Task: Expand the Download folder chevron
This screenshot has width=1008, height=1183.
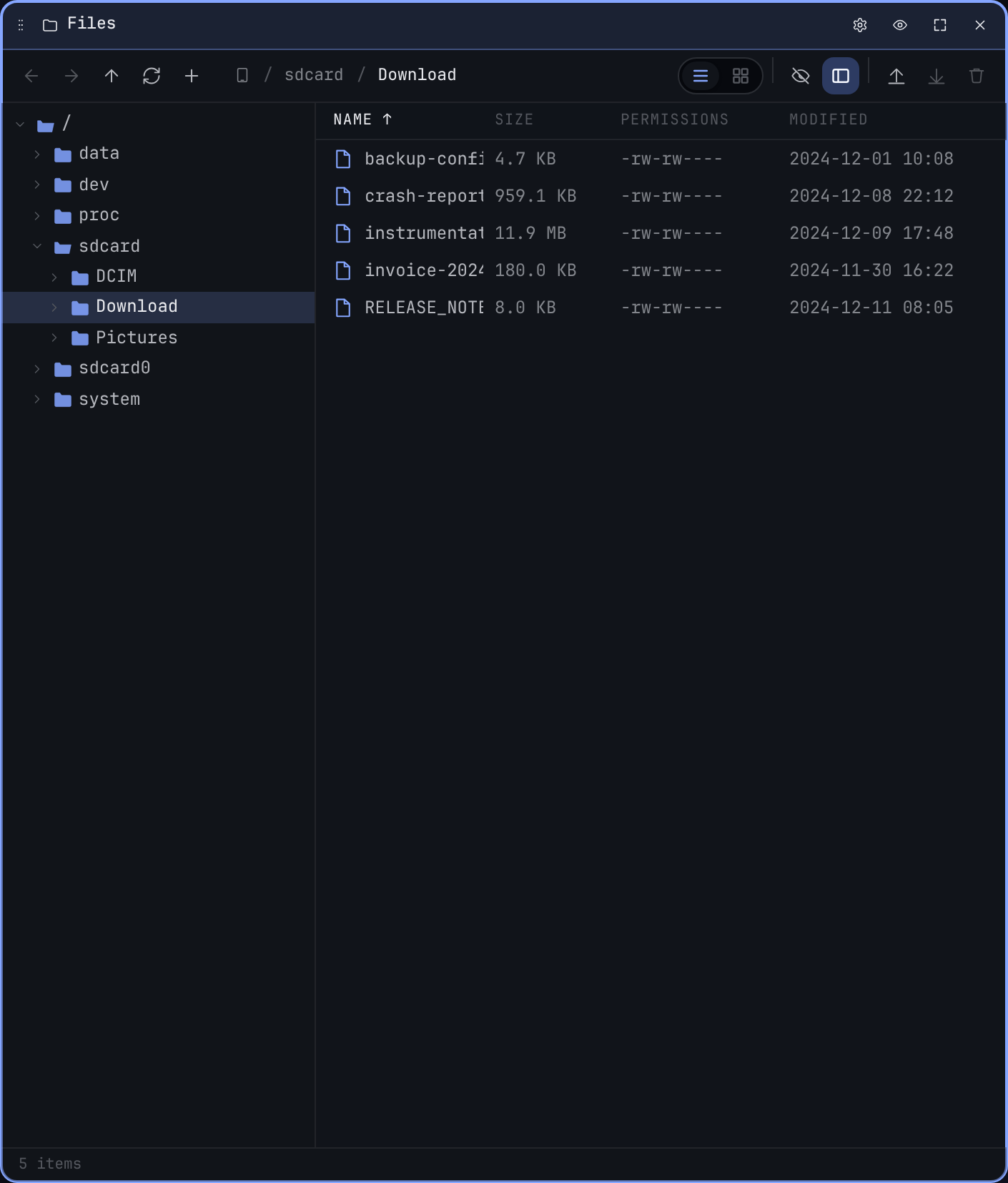Action: click(x=54, y=308)
